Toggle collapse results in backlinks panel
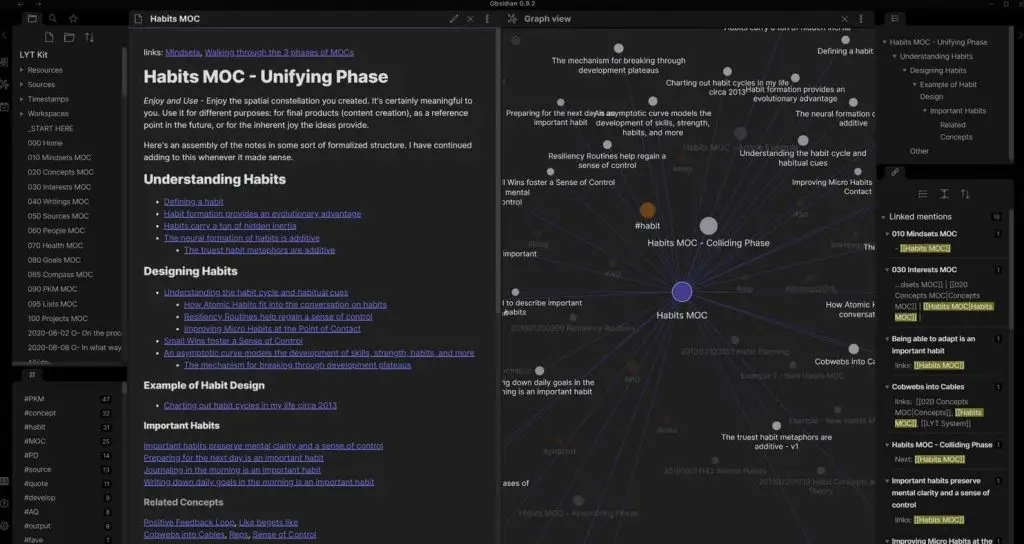Image resolution: width=1024 pixels, height=544 pixels. pos(923,194)
